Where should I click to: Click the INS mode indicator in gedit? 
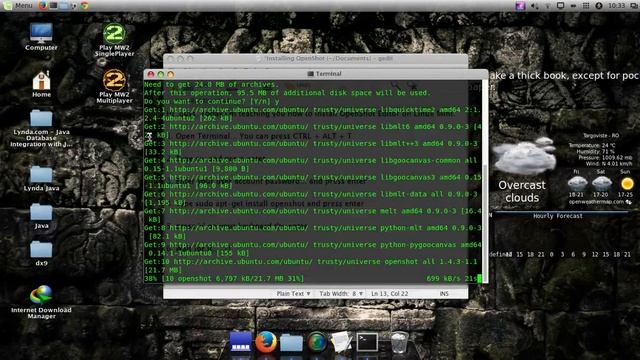click(444, 293)
